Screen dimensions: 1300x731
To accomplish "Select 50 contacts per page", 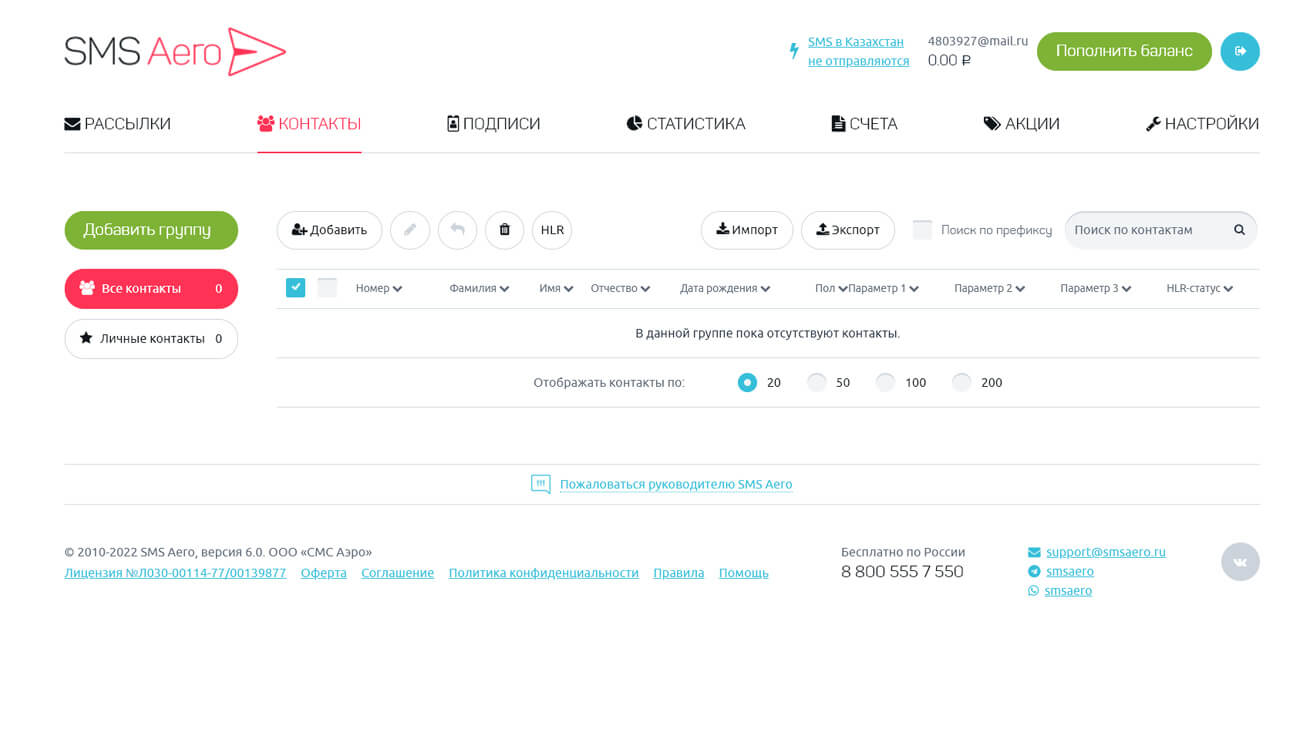I will [x=817, y=382].
